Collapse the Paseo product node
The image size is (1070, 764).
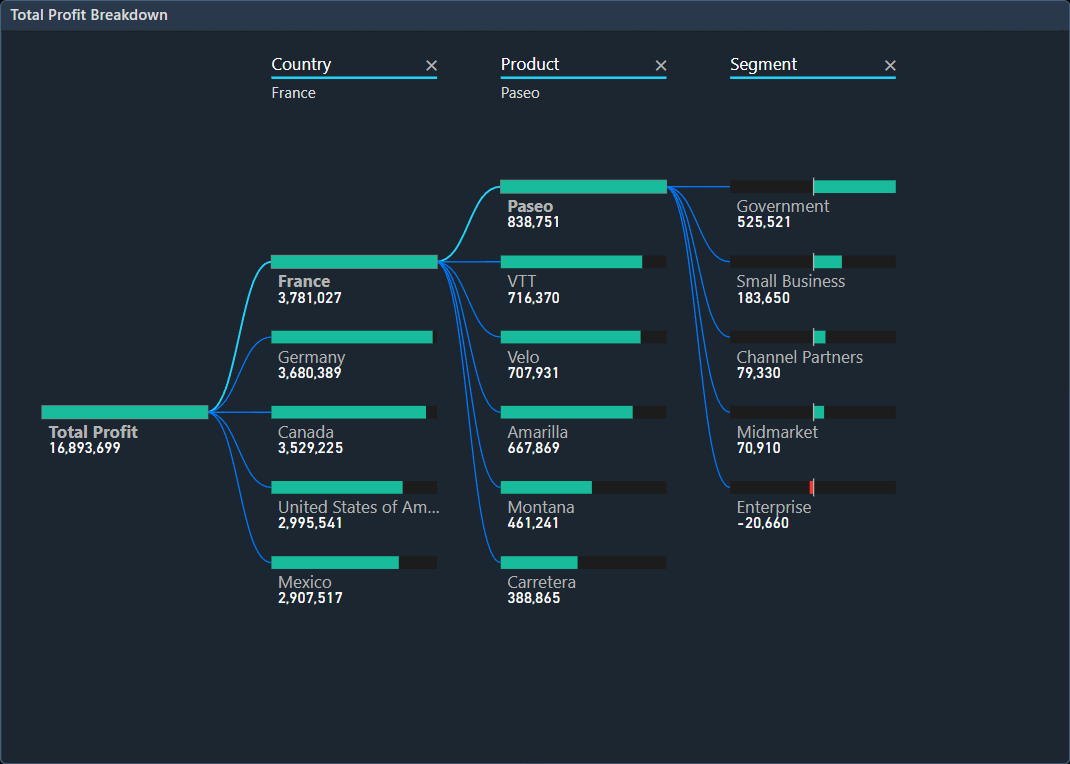pos(583,187)
